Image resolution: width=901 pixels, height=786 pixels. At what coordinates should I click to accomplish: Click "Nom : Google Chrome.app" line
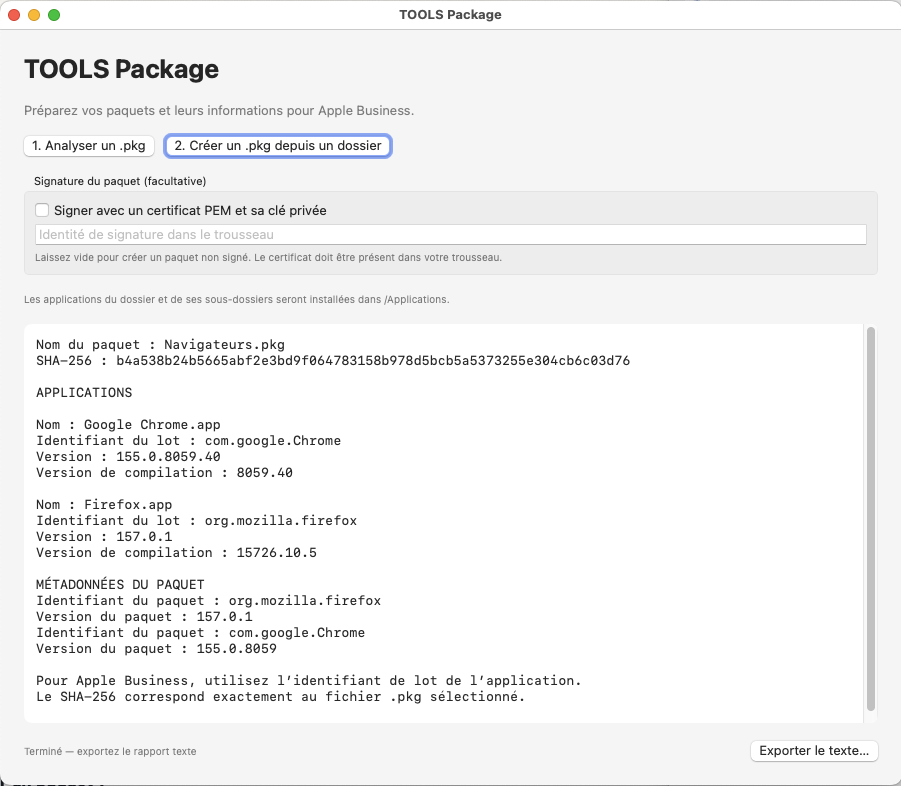coord(128,425)
